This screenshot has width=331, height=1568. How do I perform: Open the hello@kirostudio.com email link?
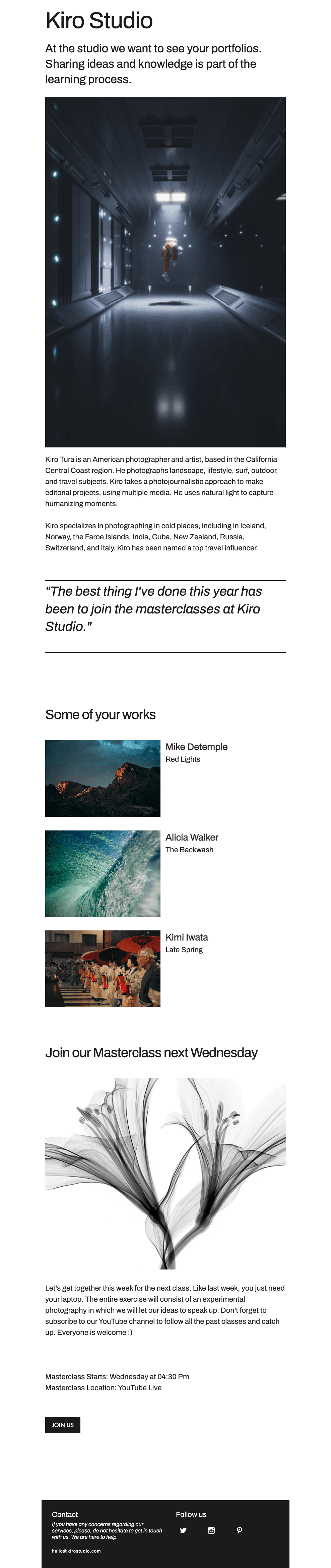click(x=76, y=1551)
